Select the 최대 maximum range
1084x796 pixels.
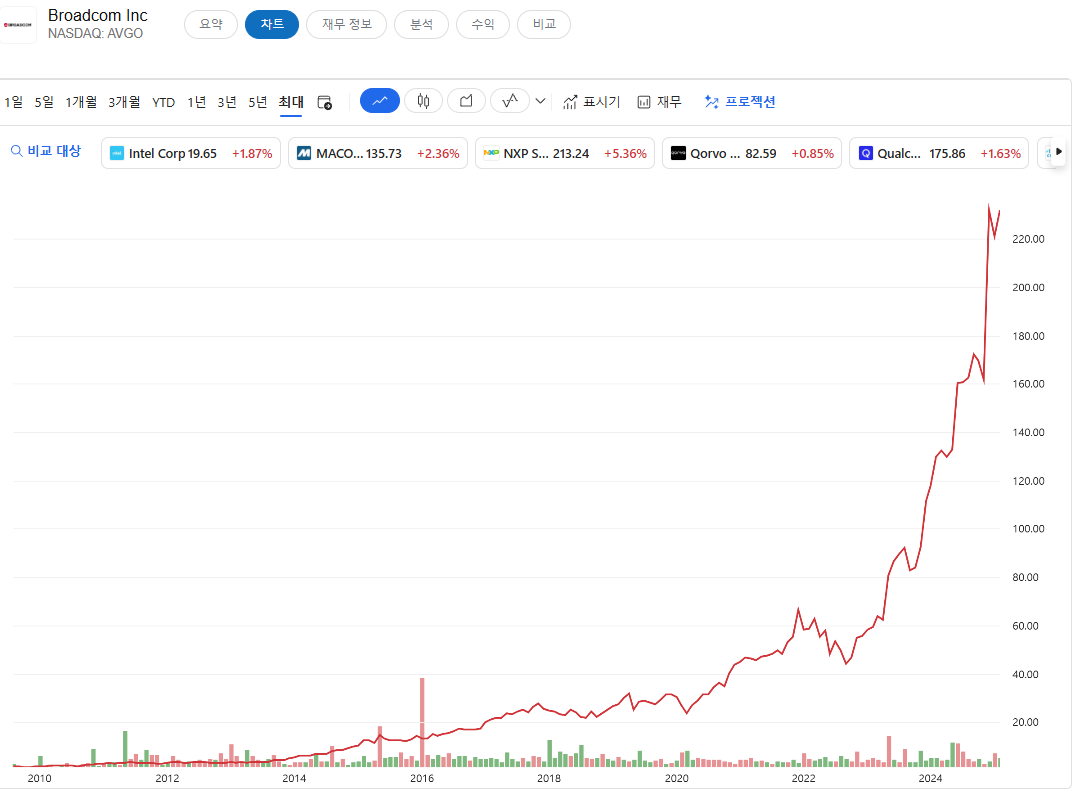pos(291,102)
